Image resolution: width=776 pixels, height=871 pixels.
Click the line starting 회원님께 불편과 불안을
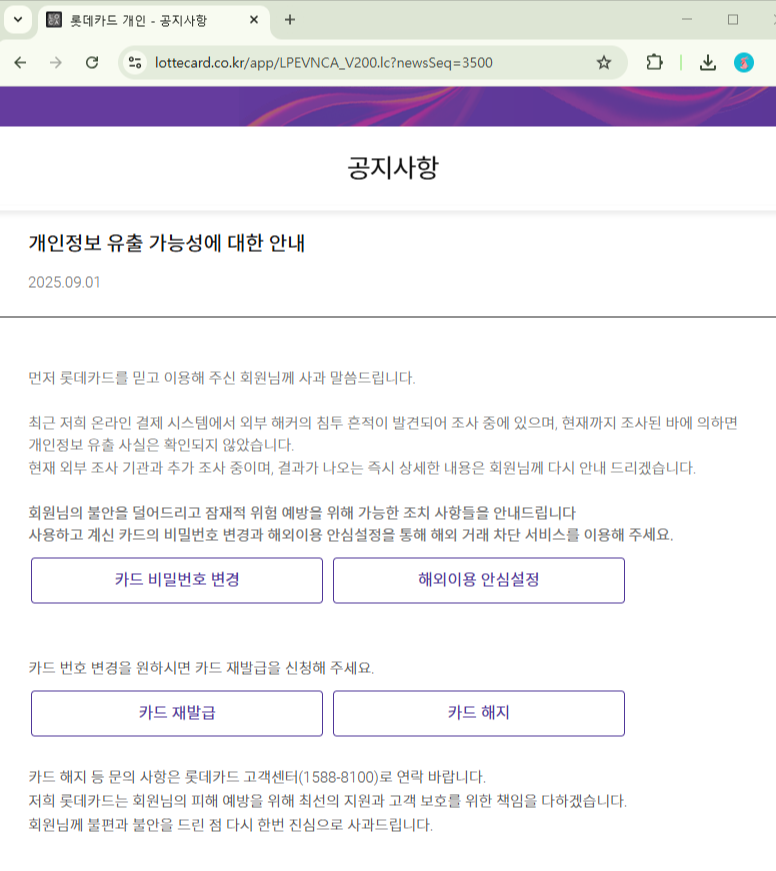231,825
